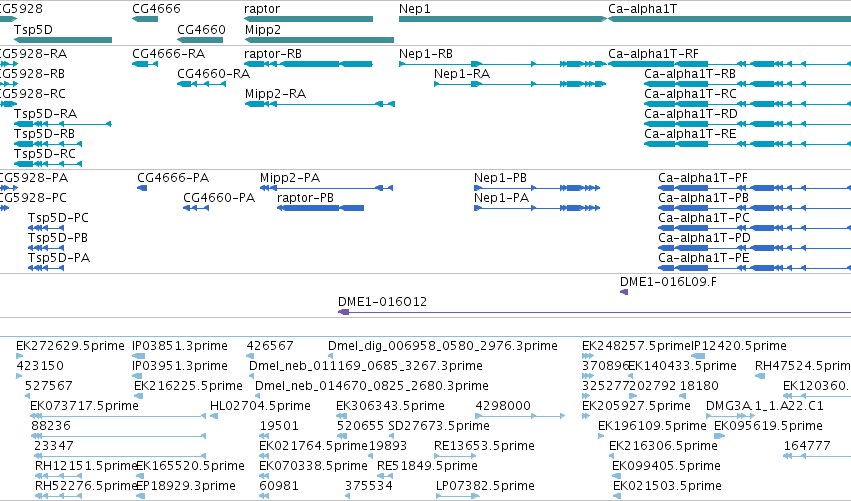Select transcript Nep1-RA
The height and width of the screenshot is (501, 851).
point(520,84)
